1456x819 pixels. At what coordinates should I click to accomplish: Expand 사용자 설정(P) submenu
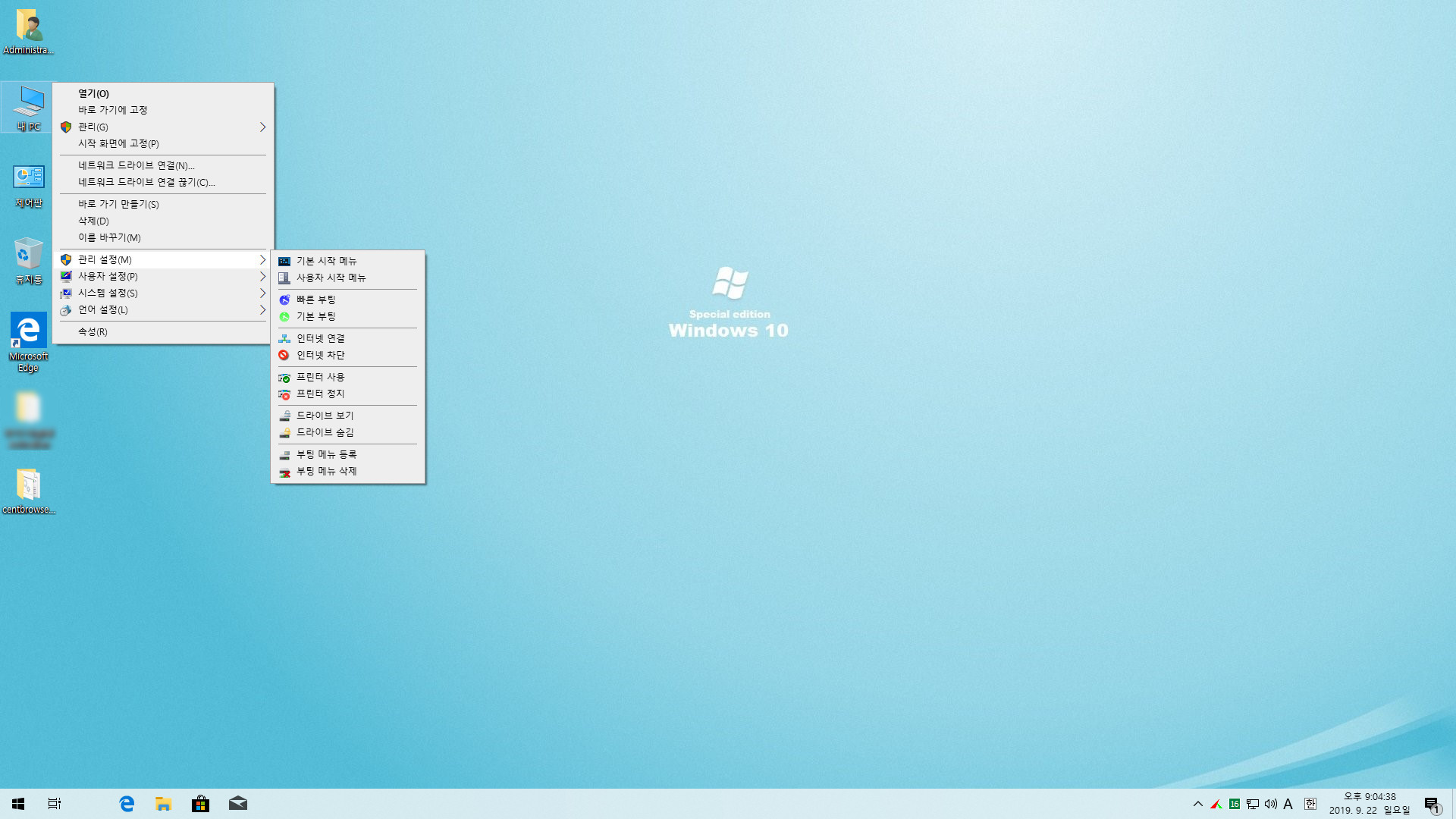coord(163,276)
